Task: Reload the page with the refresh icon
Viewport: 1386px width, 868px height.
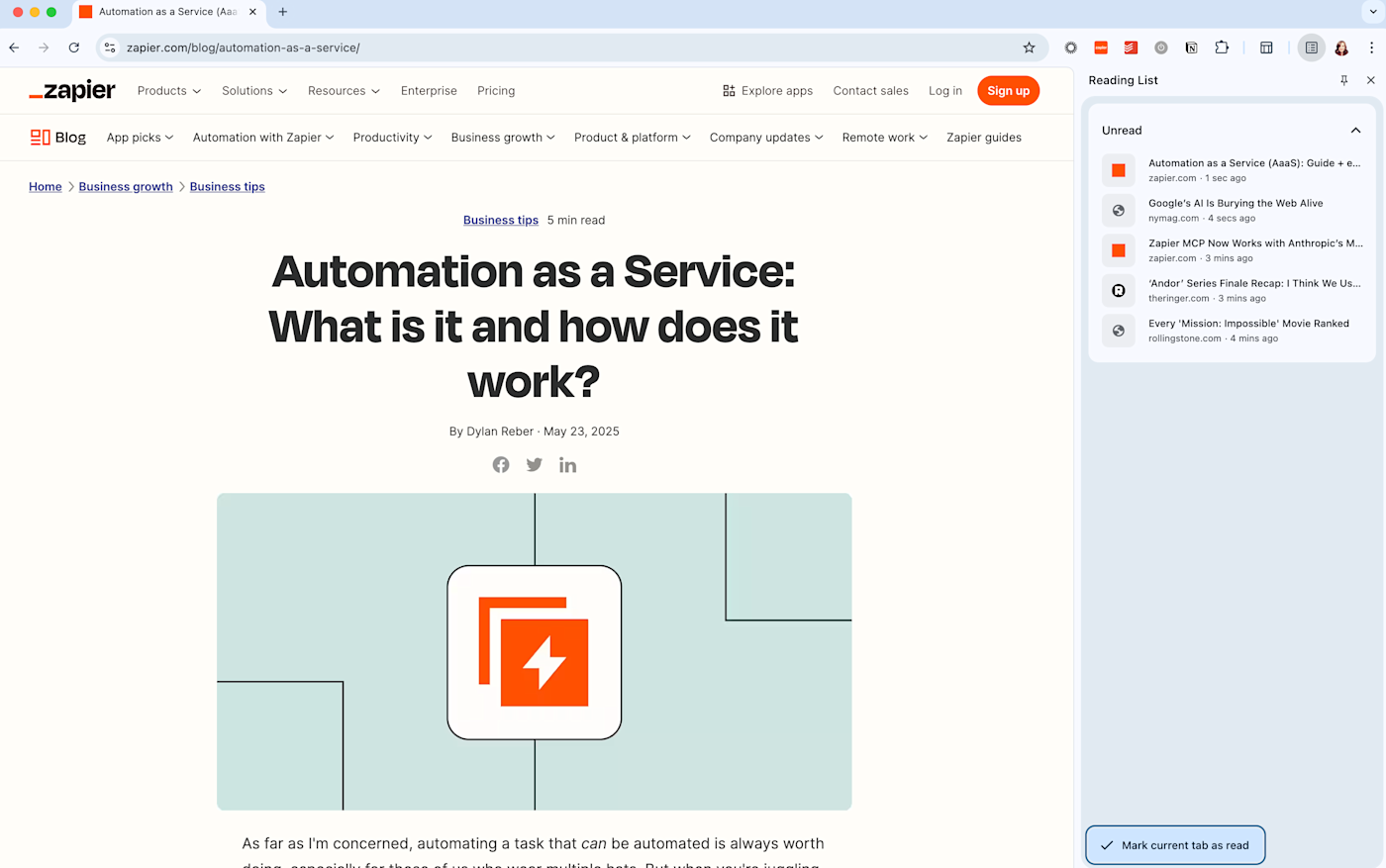Action: pos(73,48)
